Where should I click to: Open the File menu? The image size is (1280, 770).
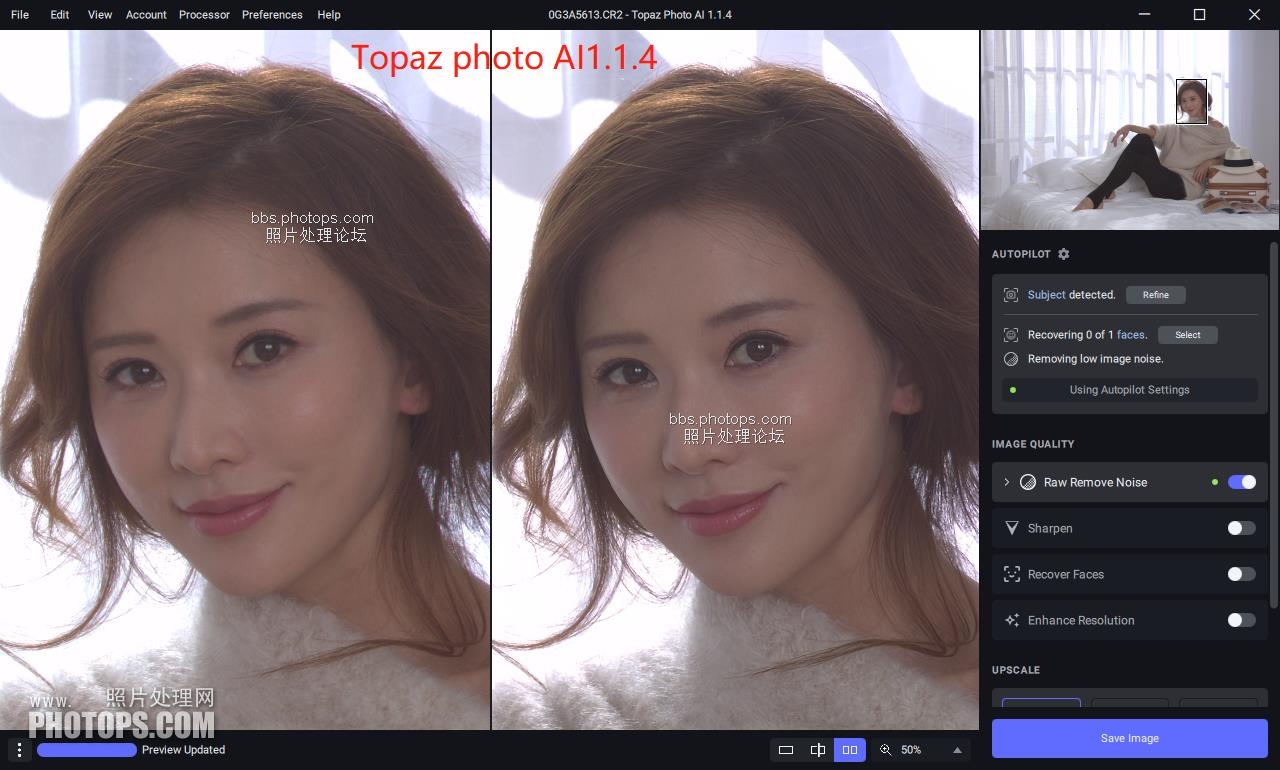20,15
